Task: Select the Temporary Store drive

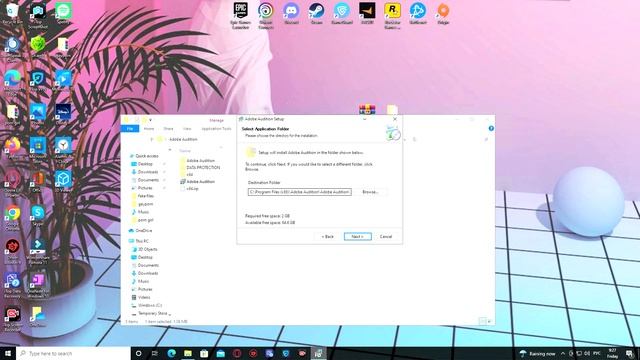Action: pyautogui.click(x=149, y=313)
